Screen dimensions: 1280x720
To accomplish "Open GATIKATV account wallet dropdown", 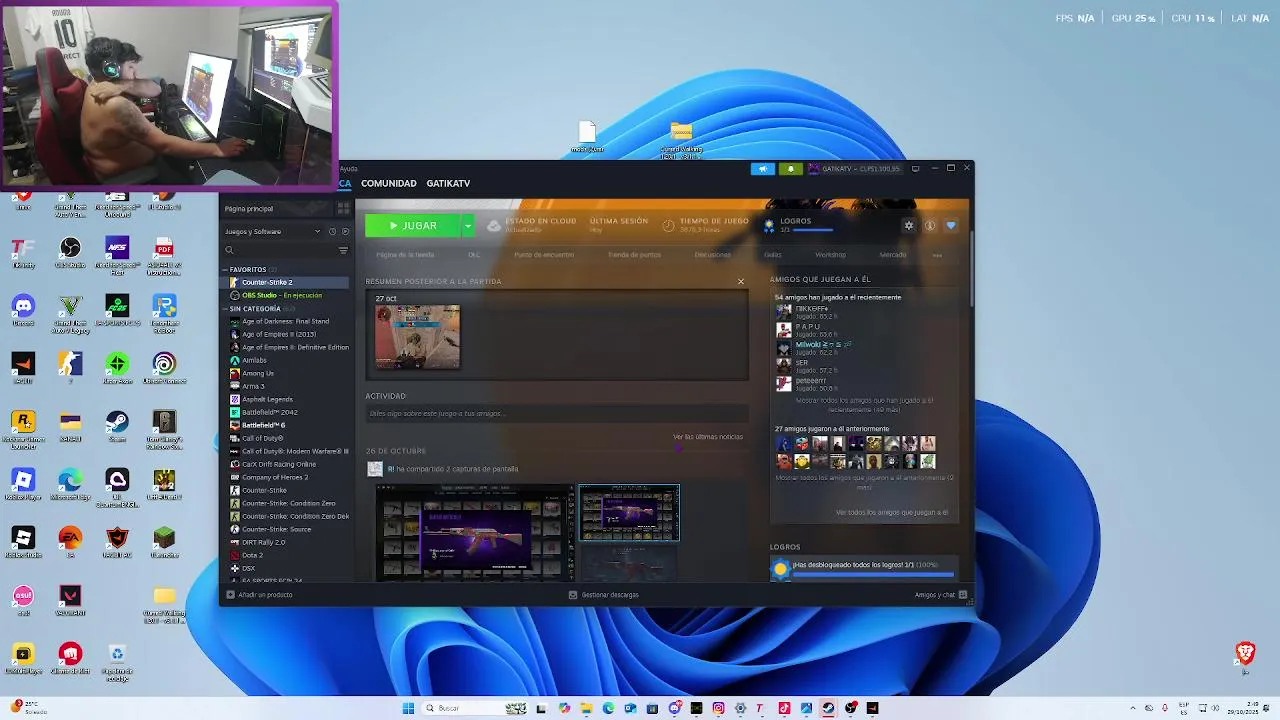I will 854,169.
